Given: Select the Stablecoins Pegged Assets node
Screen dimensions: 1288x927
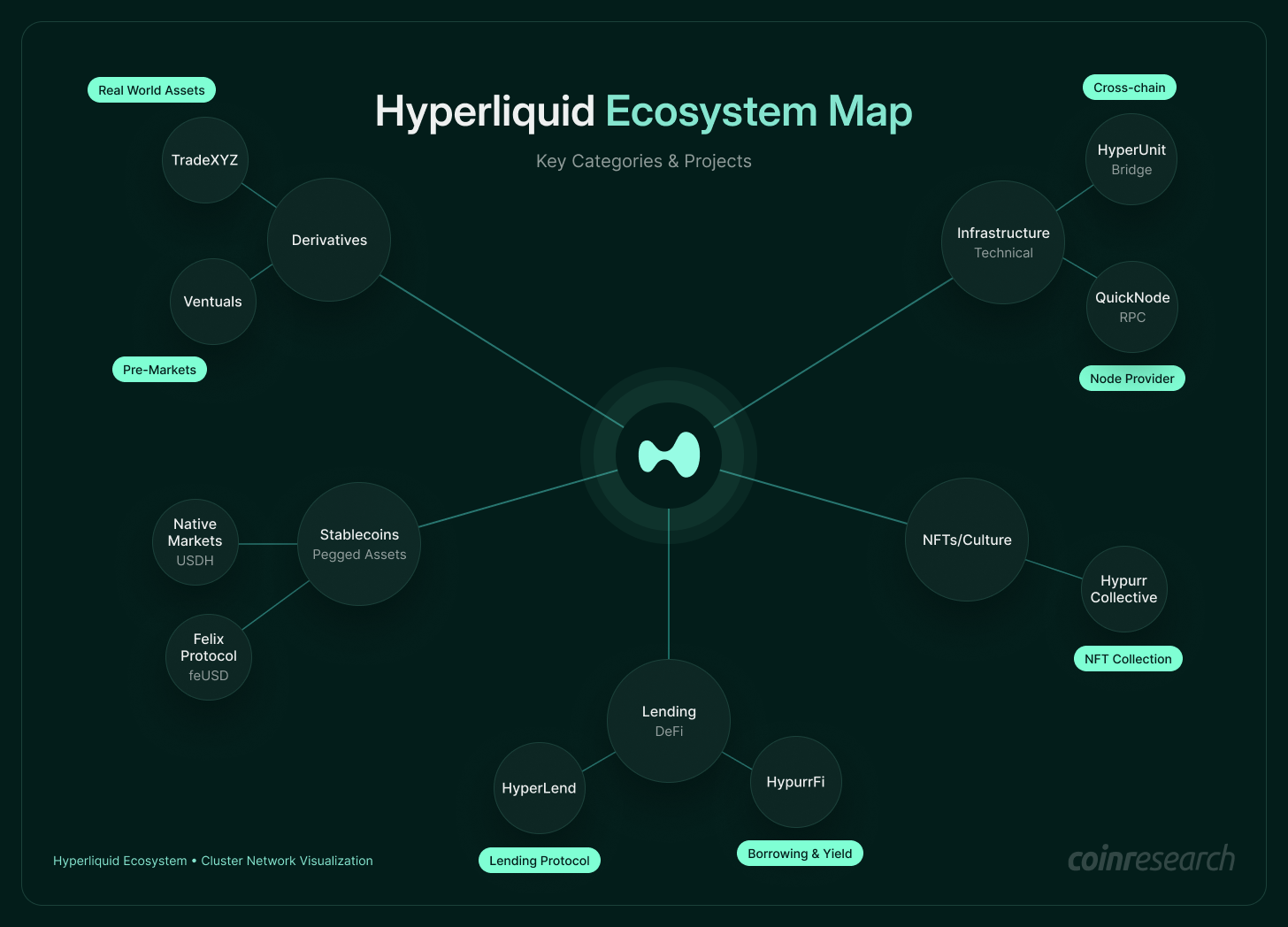Looking at the screenshot, I should (359, 544).
